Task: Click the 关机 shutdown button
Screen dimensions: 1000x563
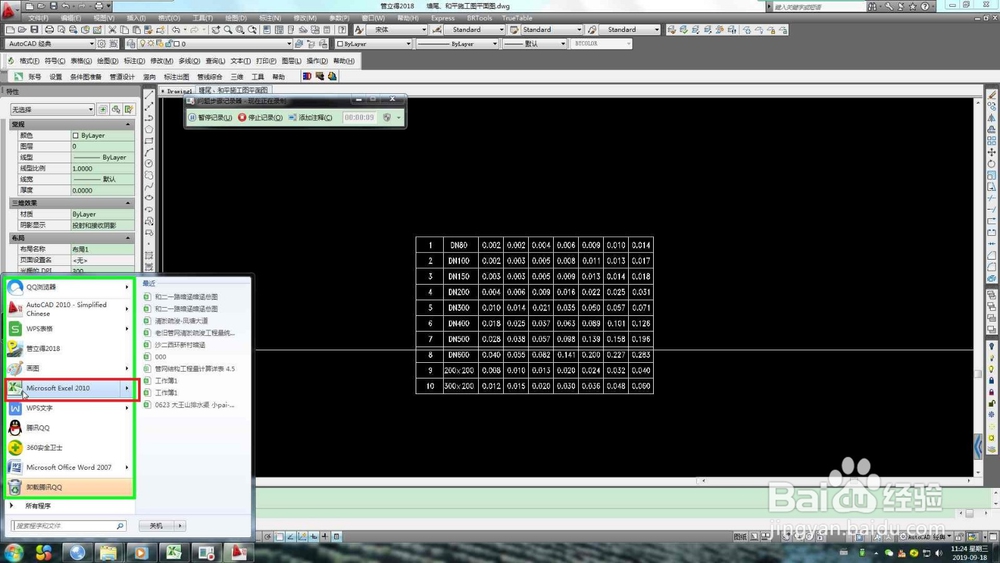Action: [157, 525]
